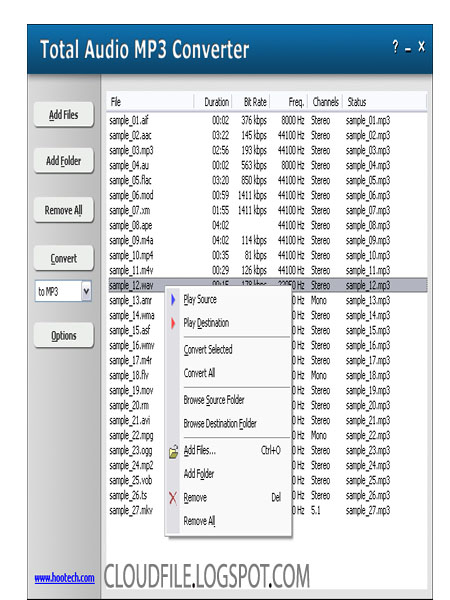Click the blue Play Source arrow icon
450x600 pixels.
click(173, 299)
